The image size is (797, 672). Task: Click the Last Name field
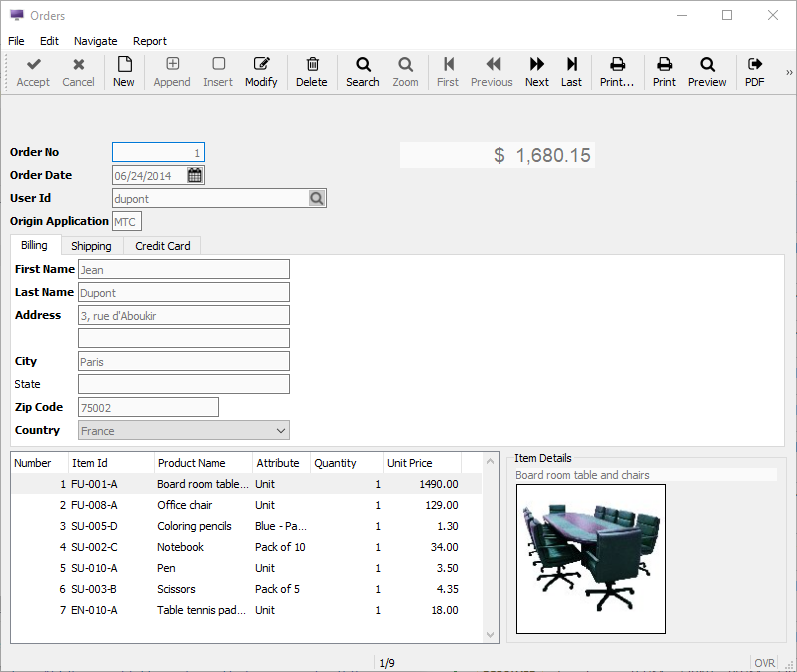click(x=184, y=292)
